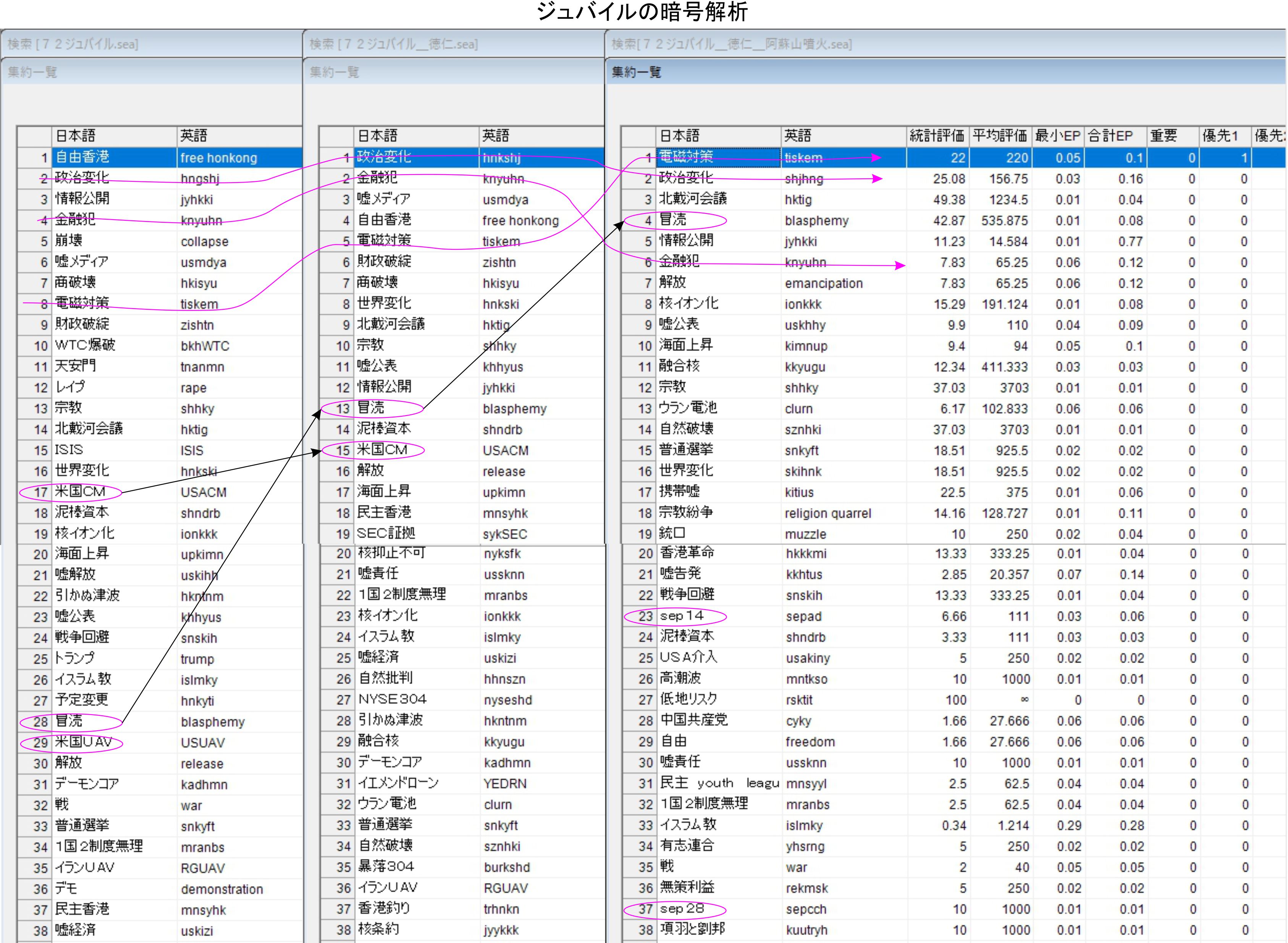Activate middle window title ジュバイル__徳仁.sea
The width and height of the screenshot is (1288, 943).
[394, 44]
